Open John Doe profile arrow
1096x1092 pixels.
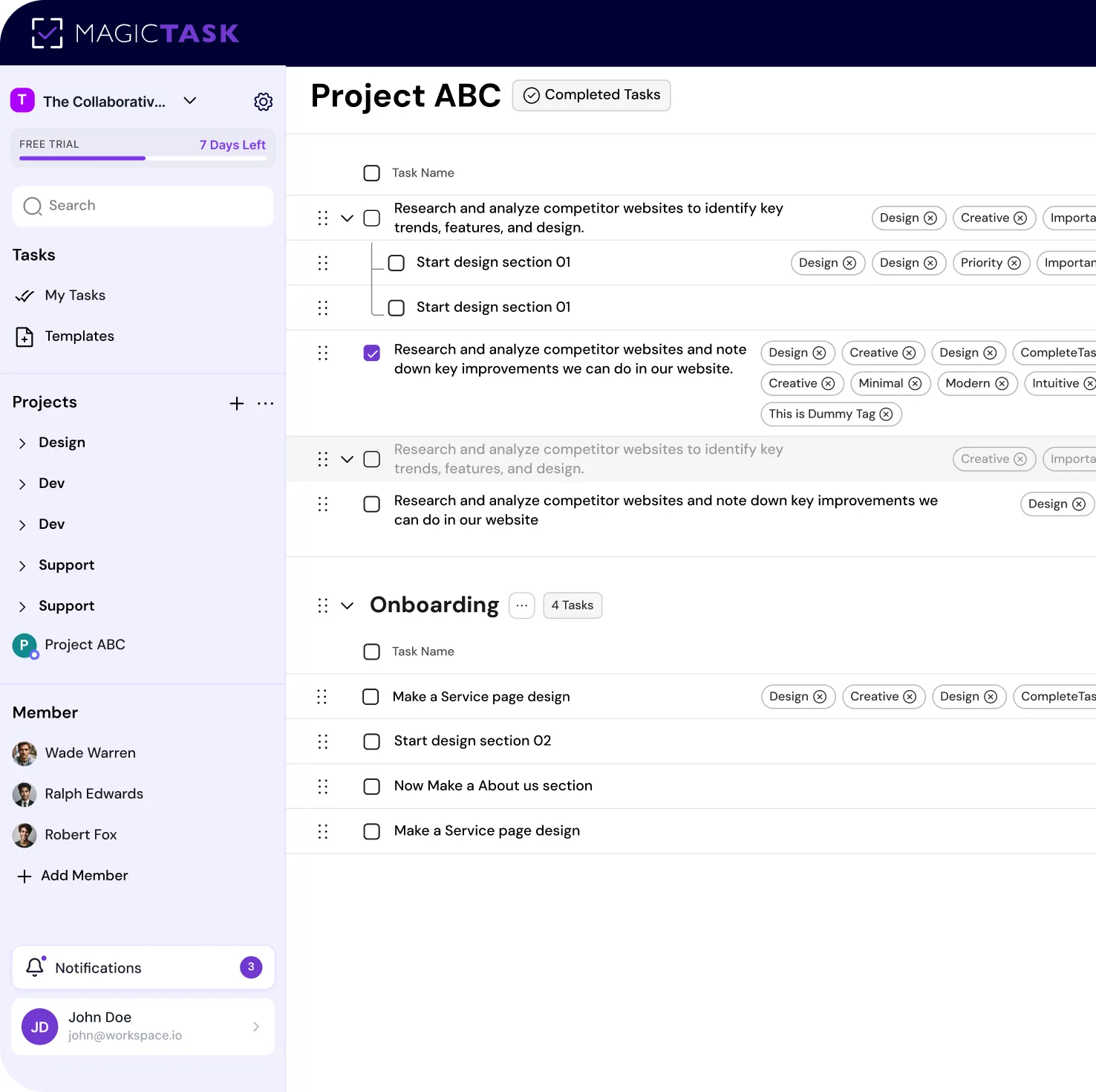point(256,1027)
